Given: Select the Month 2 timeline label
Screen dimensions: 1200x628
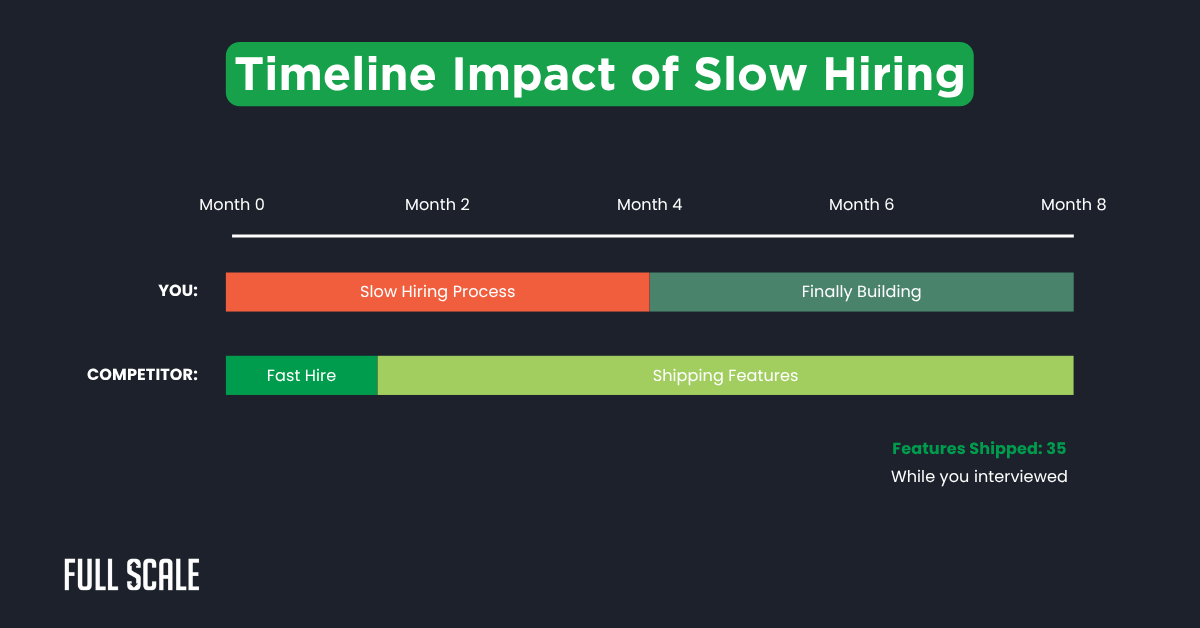Looking at the screenshot, I should coord(437,204).
